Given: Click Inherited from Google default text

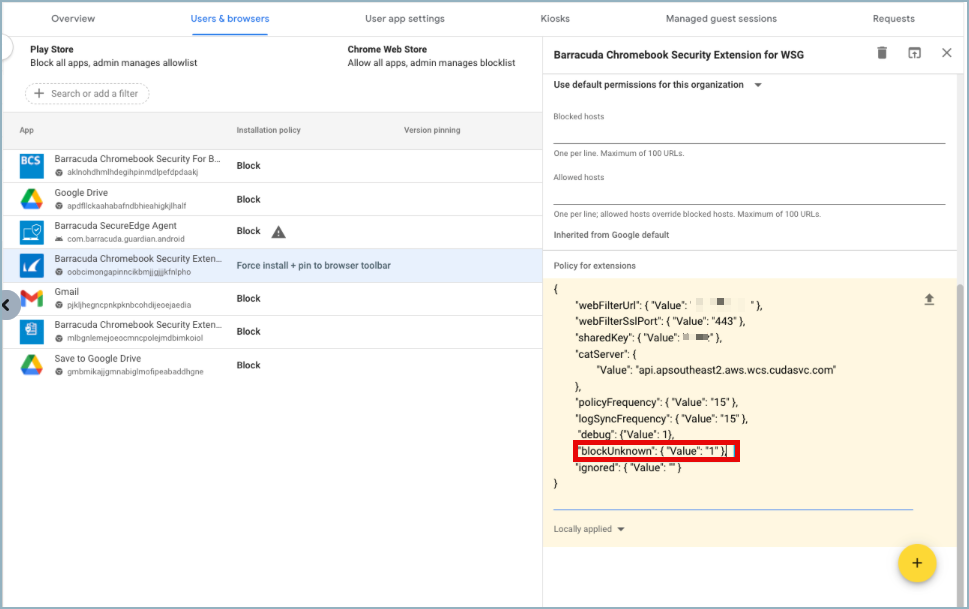Looking at the screenshot, I should 611,235.
